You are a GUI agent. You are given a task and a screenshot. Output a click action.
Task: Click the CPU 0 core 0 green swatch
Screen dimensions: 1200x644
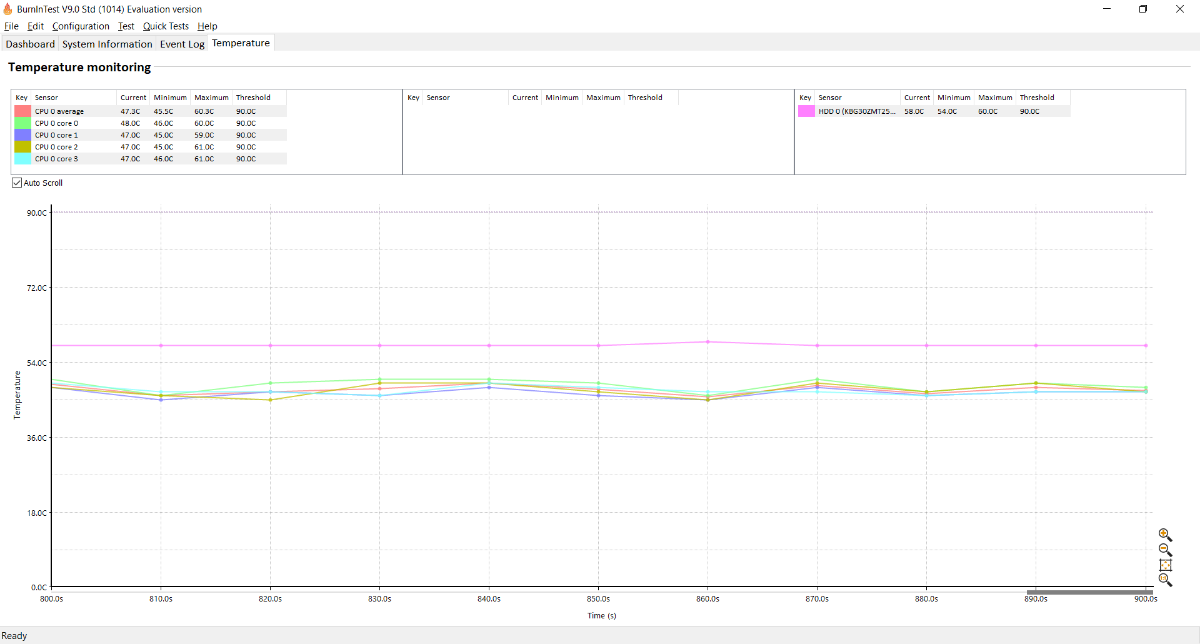click(22, 123)
